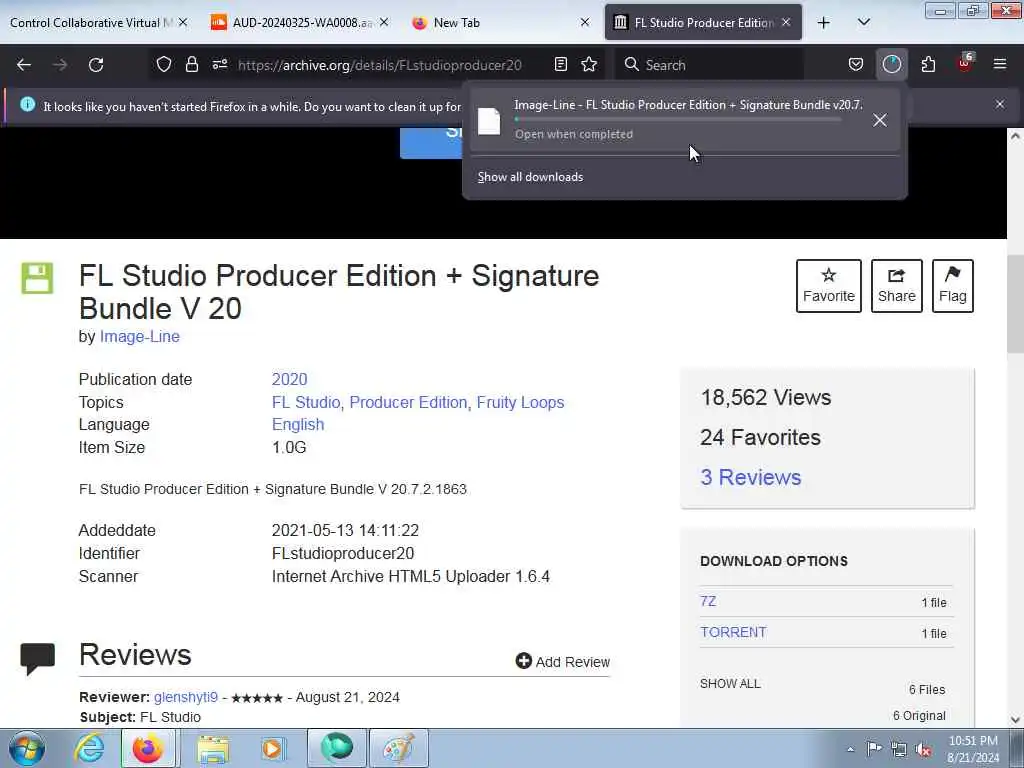Open Paint from taskbar
This screenshot has height=768, width=1024.
tap(398, 748)
